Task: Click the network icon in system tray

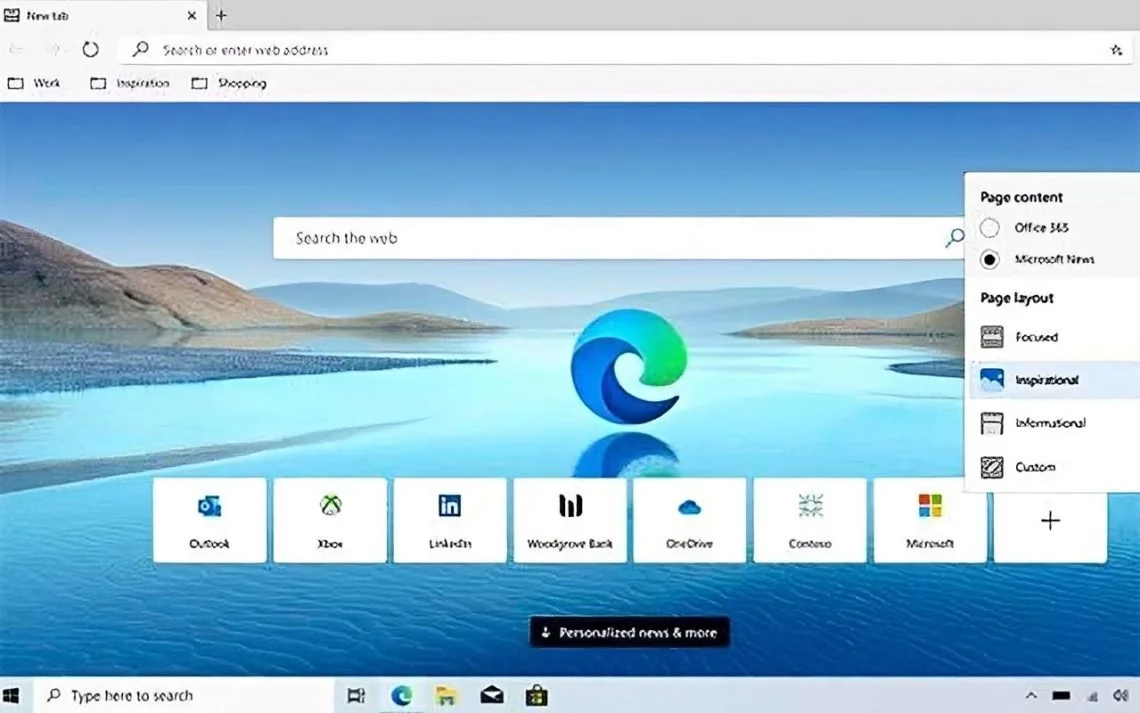Action: click(x=1092, y=696)
